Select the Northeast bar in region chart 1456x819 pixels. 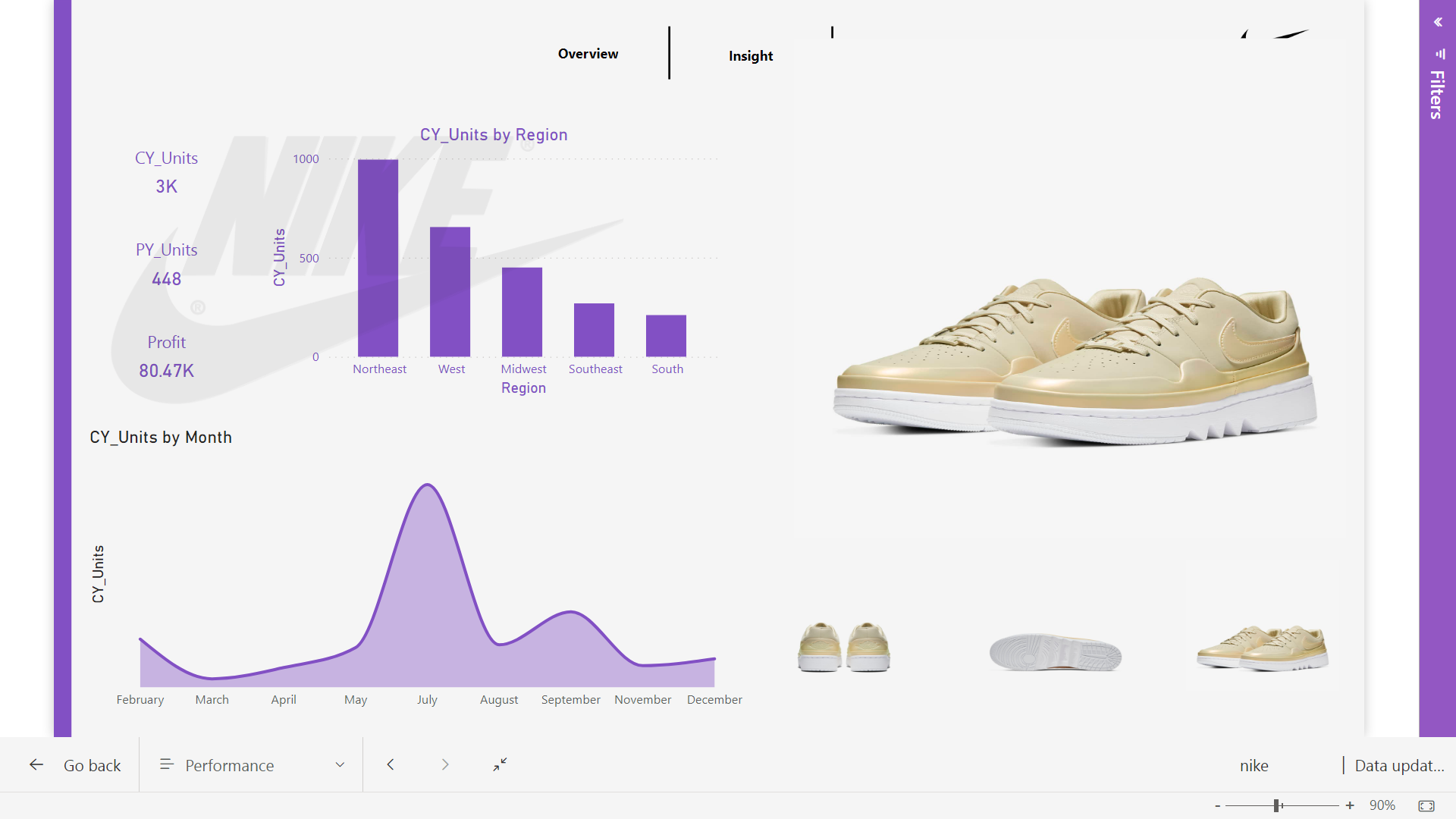coord(378,258)
